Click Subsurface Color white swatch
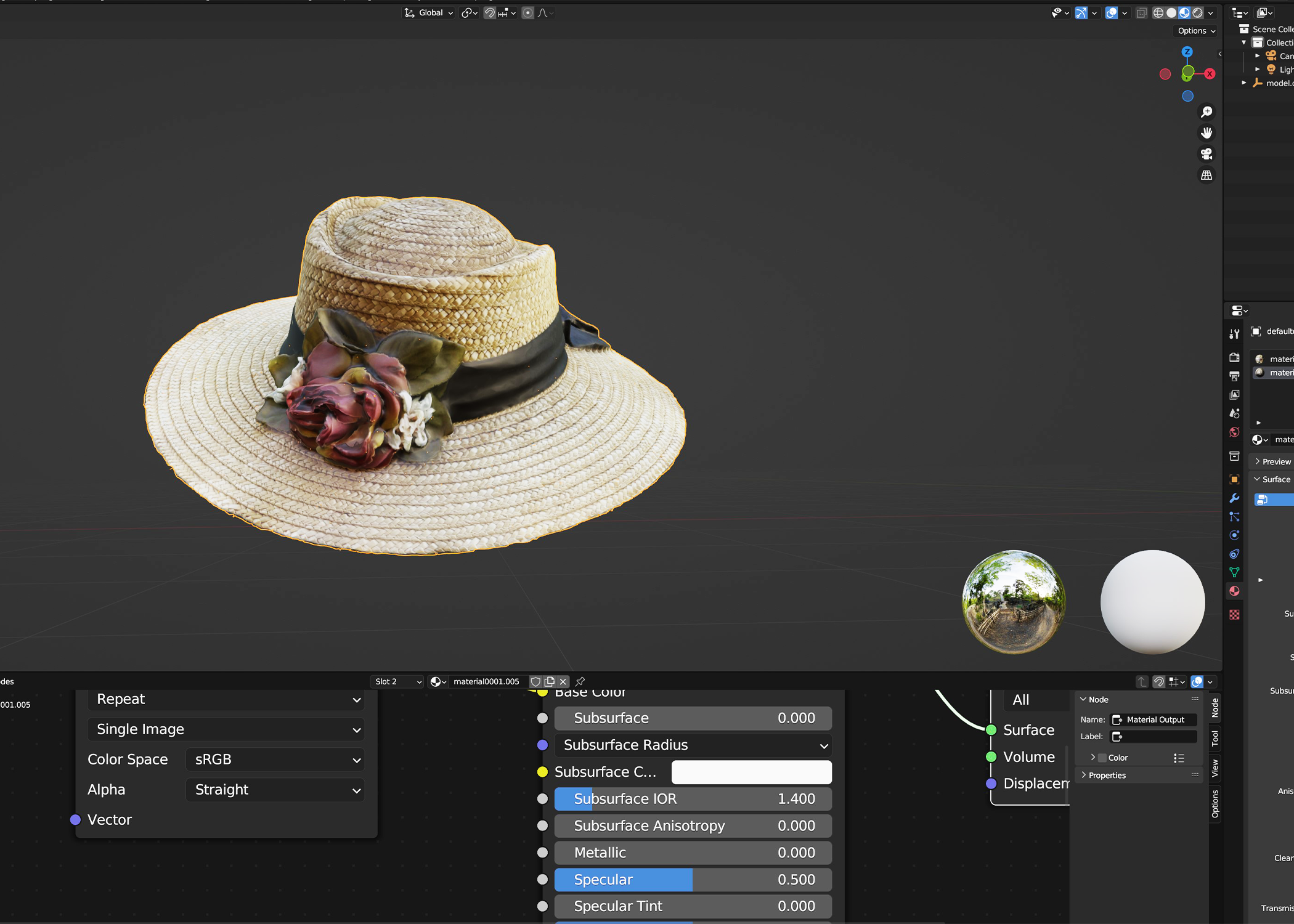Screen dimensions: 1294x924 point(751,772)
